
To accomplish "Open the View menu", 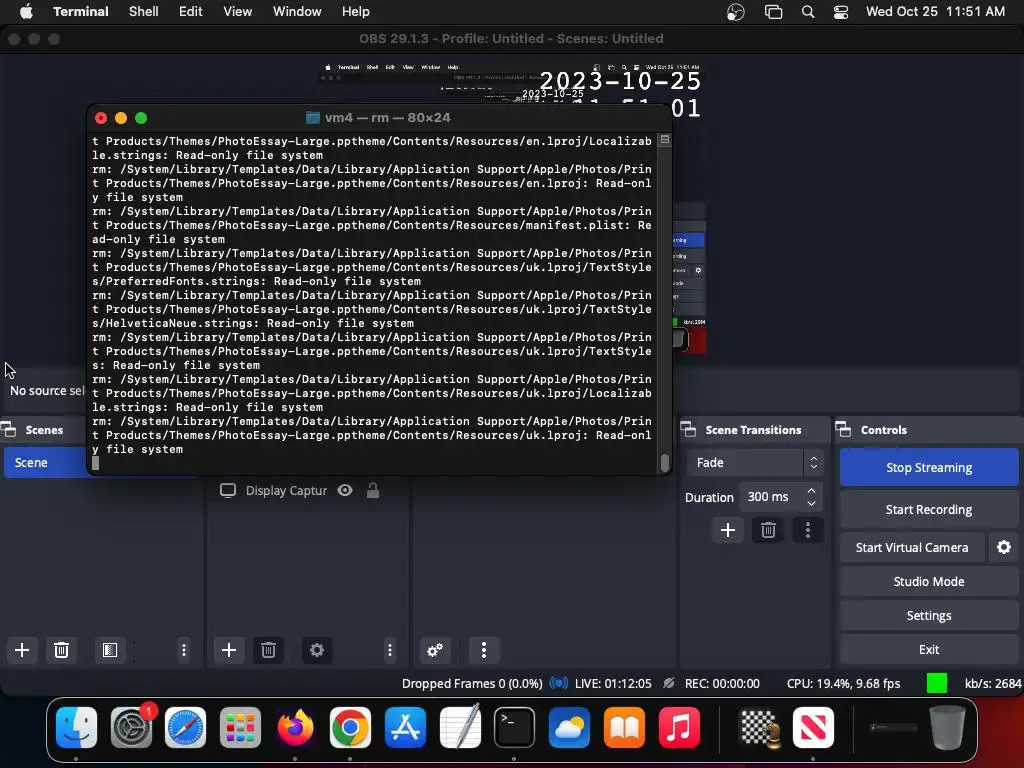I will point(237,11).
